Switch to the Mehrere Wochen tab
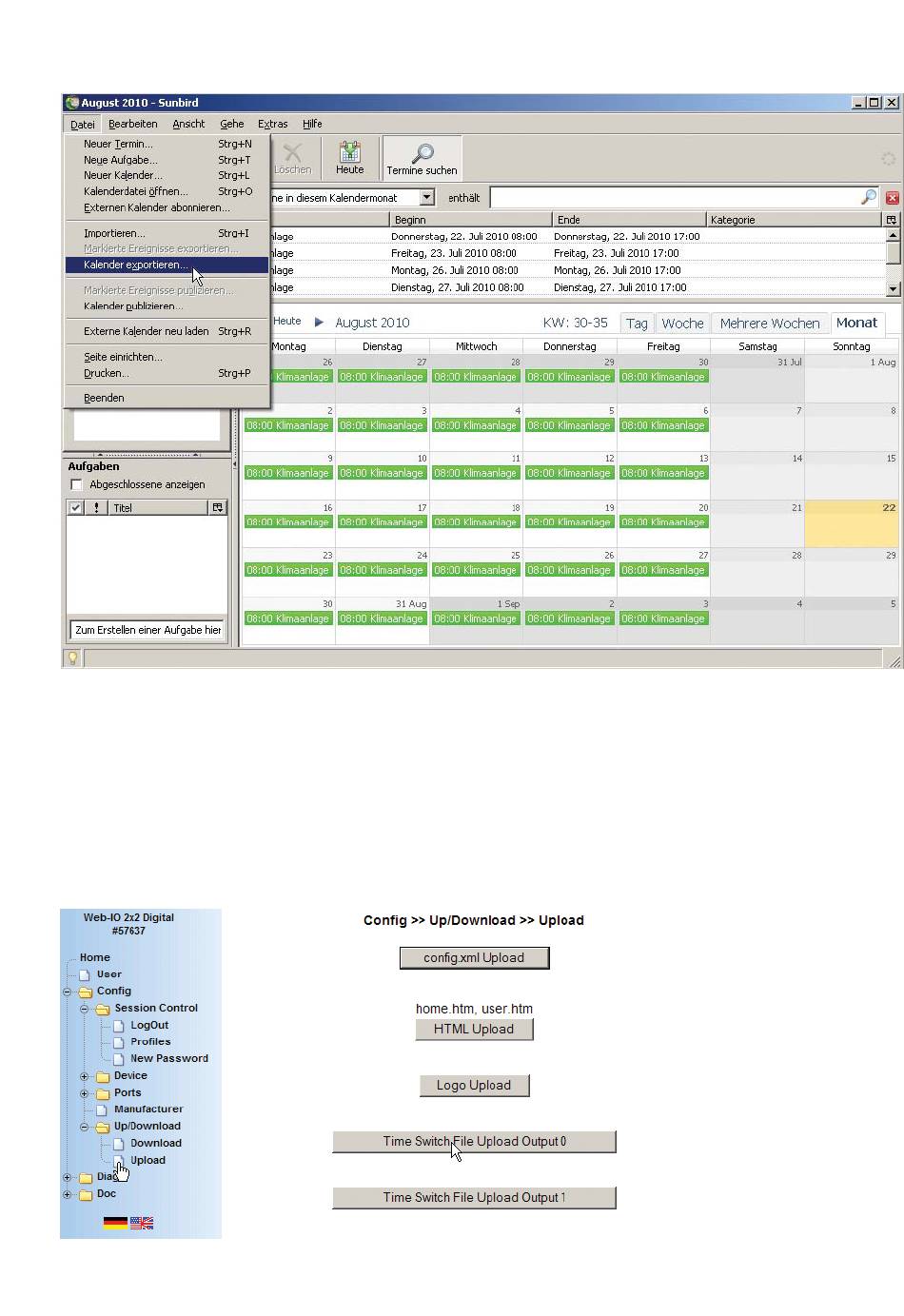Viewport: 904px width, 1316px height. pyautogui.click(x=770, y=324)
